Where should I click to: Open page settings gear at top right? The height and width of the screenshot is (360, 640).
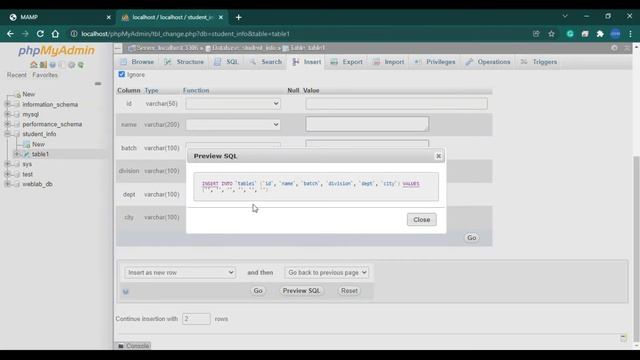[x=614, y=48]
